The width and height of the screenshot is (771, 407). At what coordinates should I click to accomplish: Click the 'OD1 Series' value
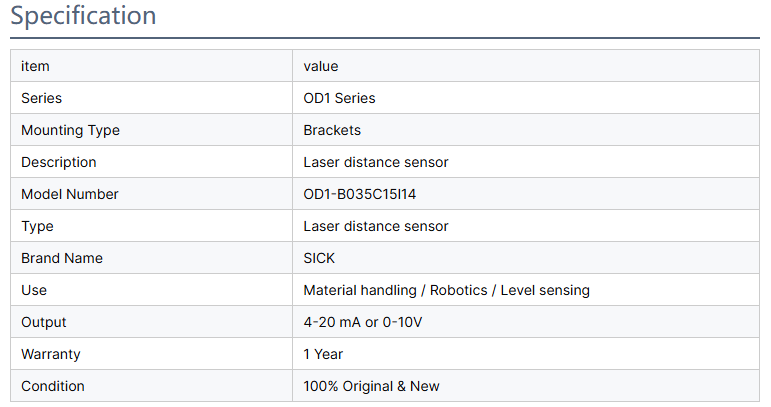click(339, 98)
